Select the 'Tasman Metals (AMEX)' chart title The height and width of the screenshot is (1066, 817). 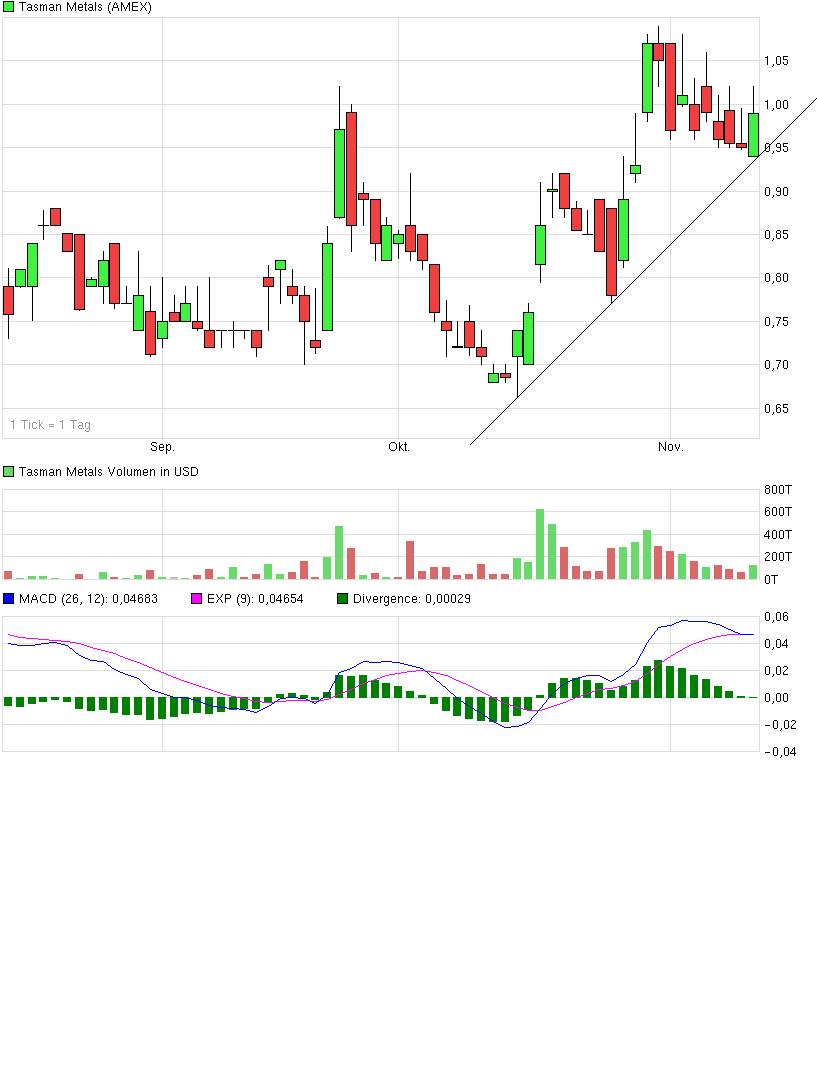(x=79, y=7)
